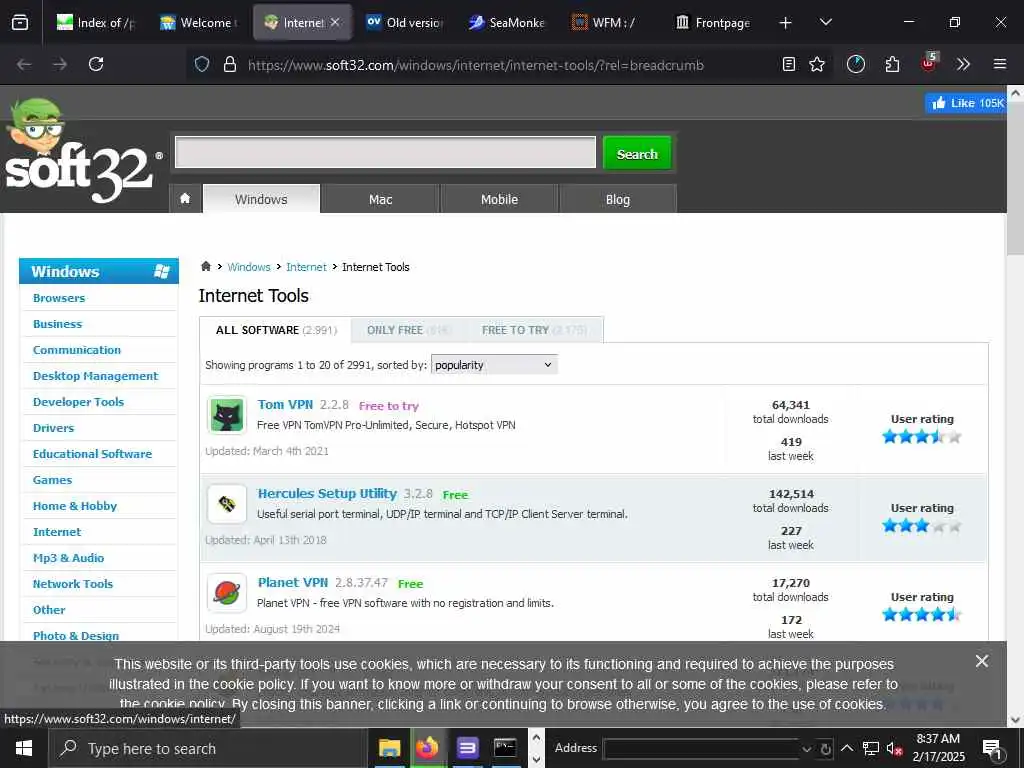Toggle reader view icon in address bar

[x=789, y=64]
